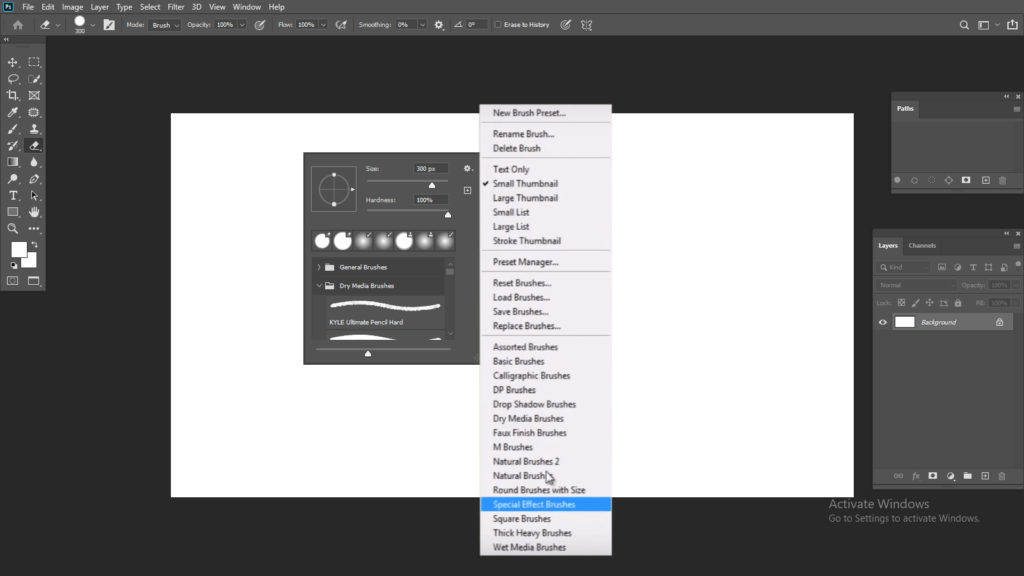1024x576 pixels.
Task: Open the Window menu
Action: tap(247, 7)
